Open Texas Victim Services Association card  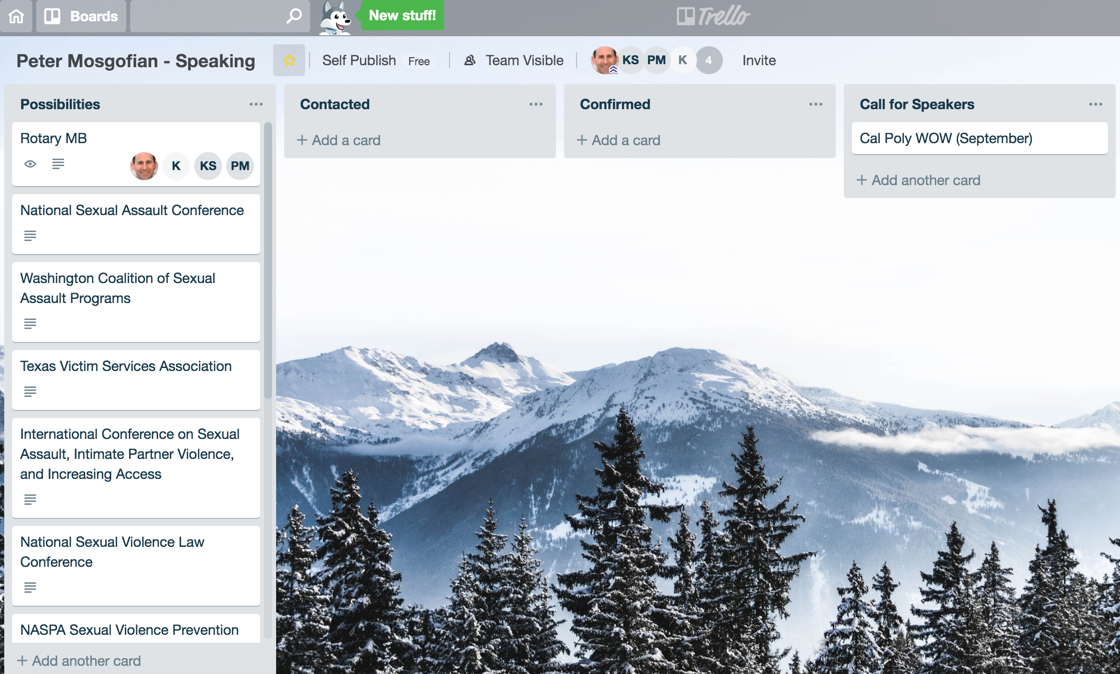[x=136, y=380]
